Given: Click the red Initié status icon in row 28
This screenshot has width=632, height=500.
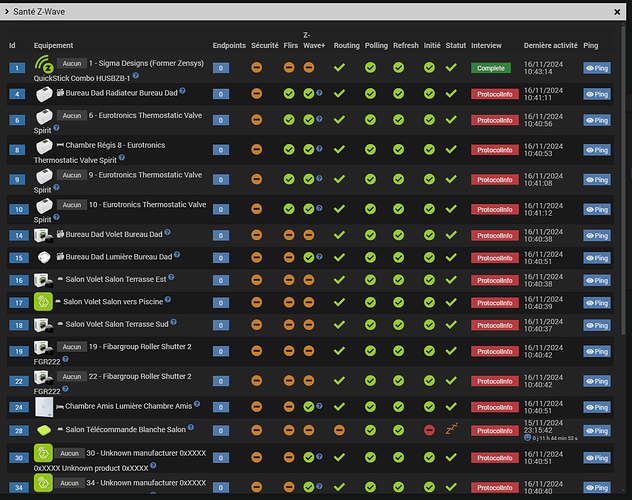Looking at the screenshot, I should pyautogui.click(x=429, y=430).
